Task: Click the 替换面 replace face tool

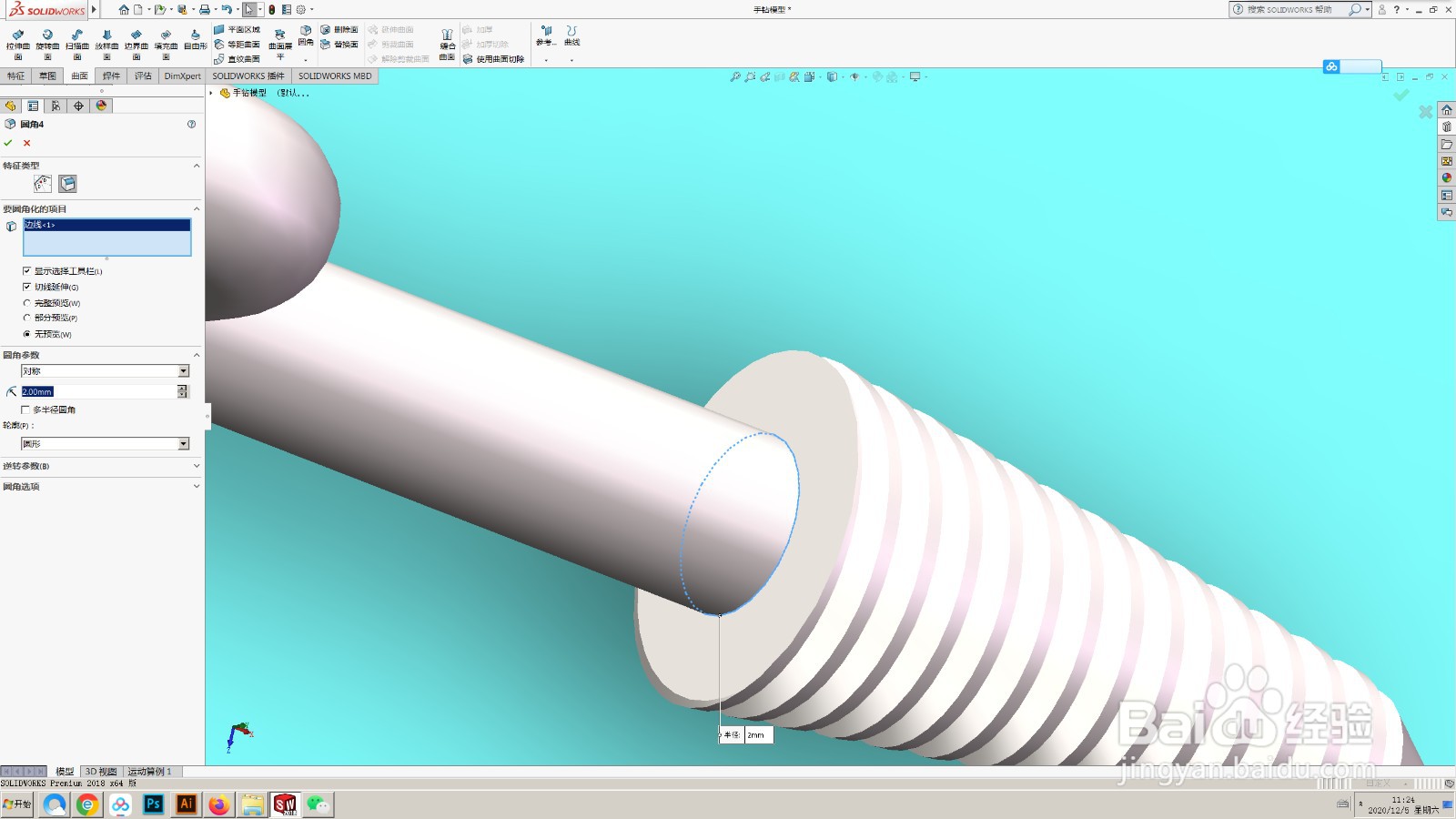Action: [339, 45]
